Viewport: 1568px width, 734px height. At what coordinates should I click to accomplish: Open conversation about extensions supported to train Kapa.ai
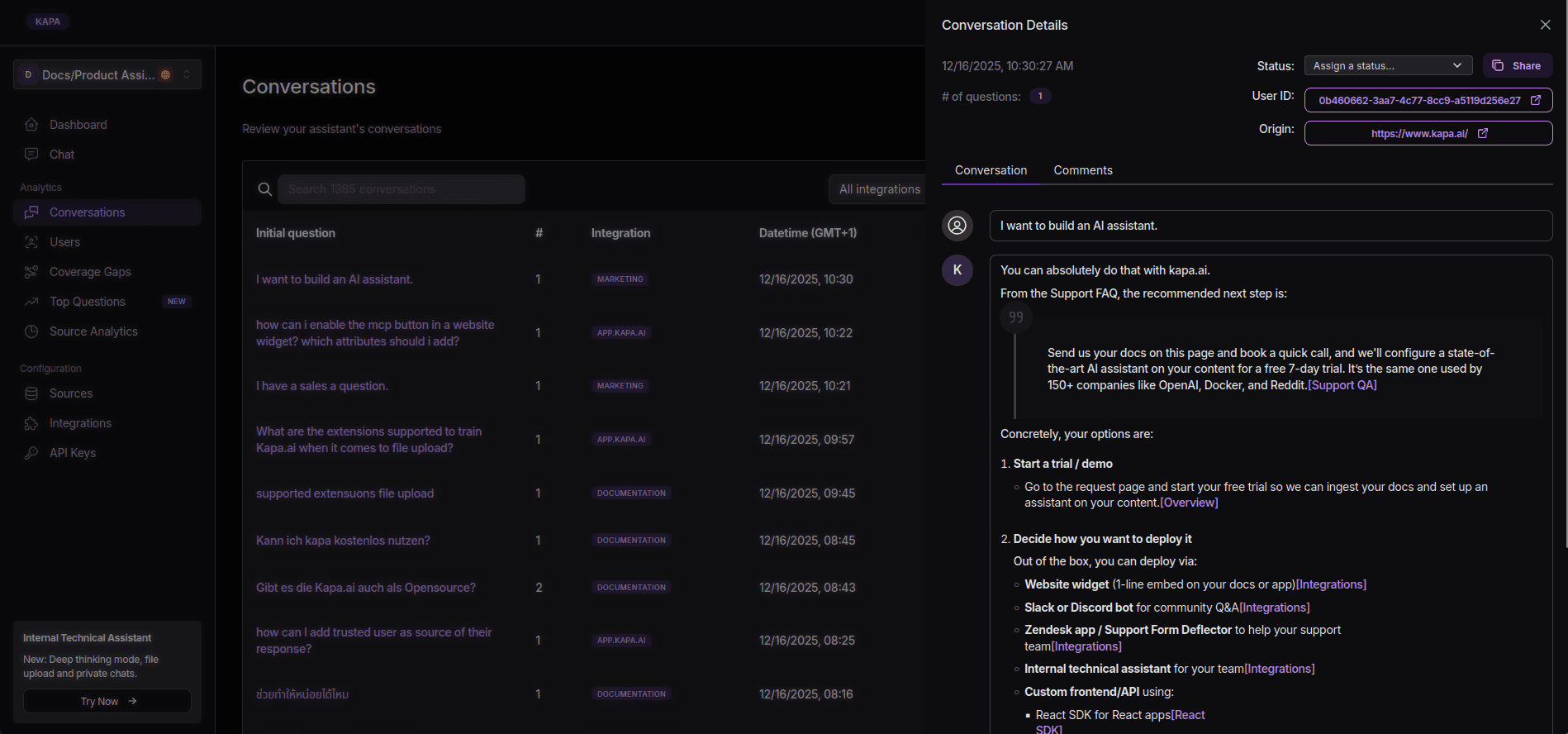click(368, 440)
